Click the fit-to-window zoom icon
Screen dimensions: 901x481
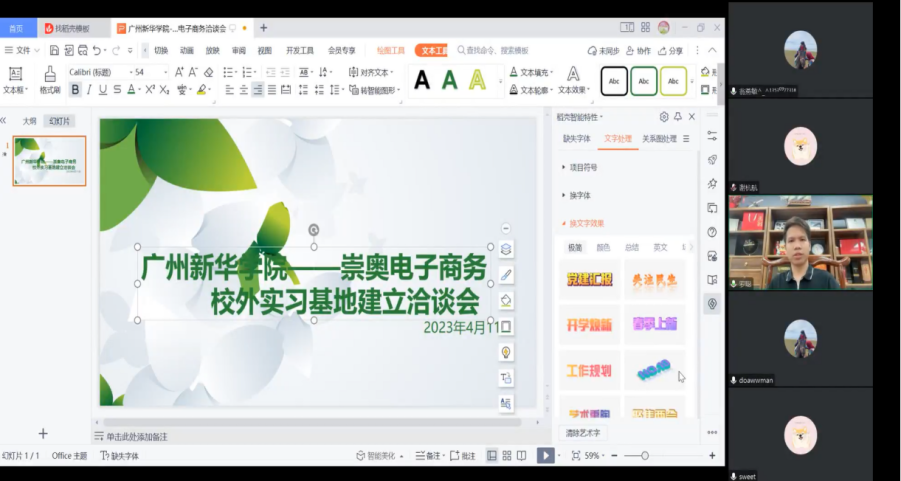pyautogui.click(x=576, y=456)
